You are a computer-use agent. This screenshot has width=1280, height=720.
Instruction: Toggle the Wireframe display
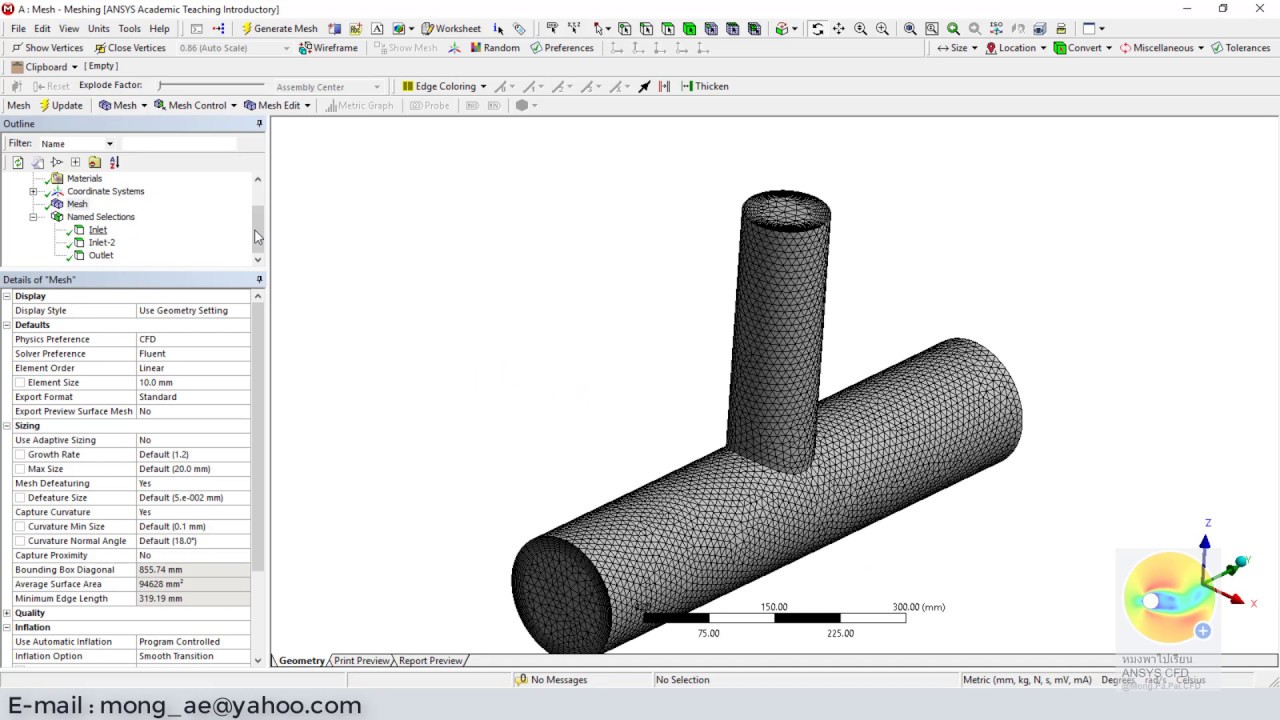328,47
